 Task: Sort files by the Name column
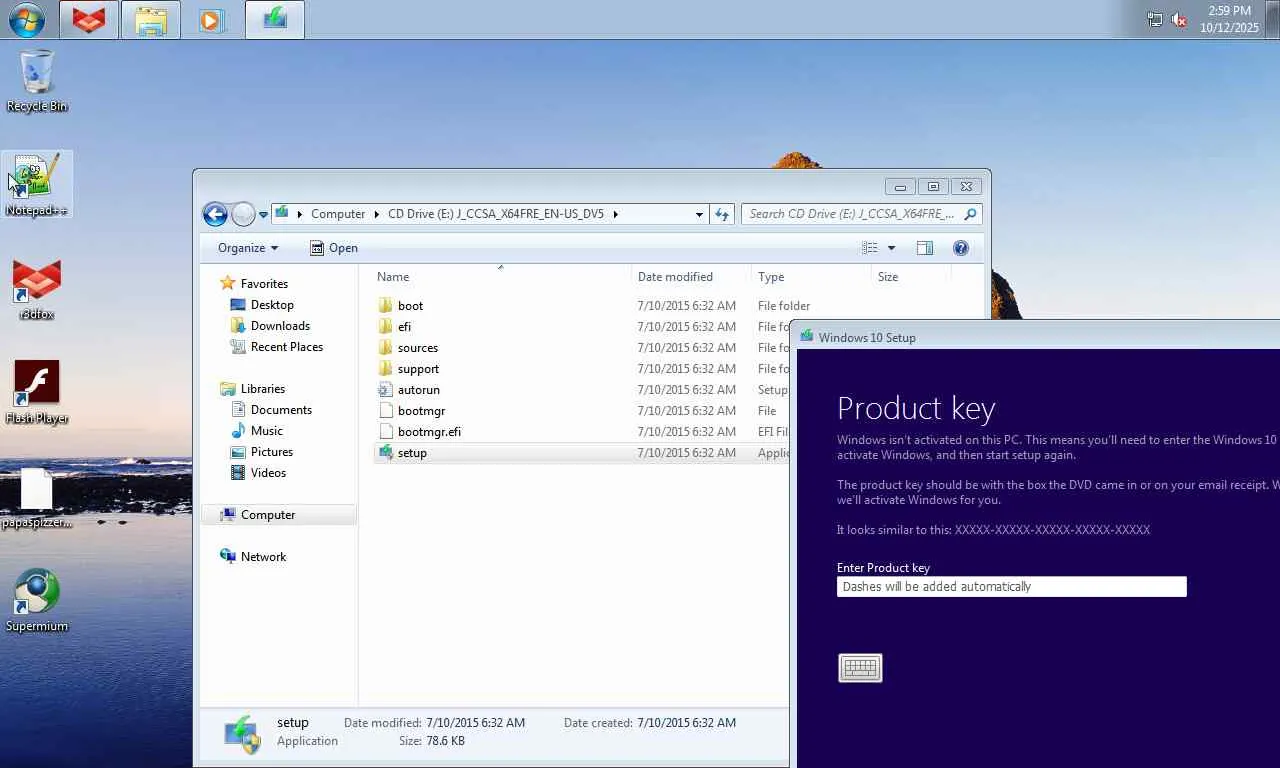pyautogui.click(x=502, y=277)
